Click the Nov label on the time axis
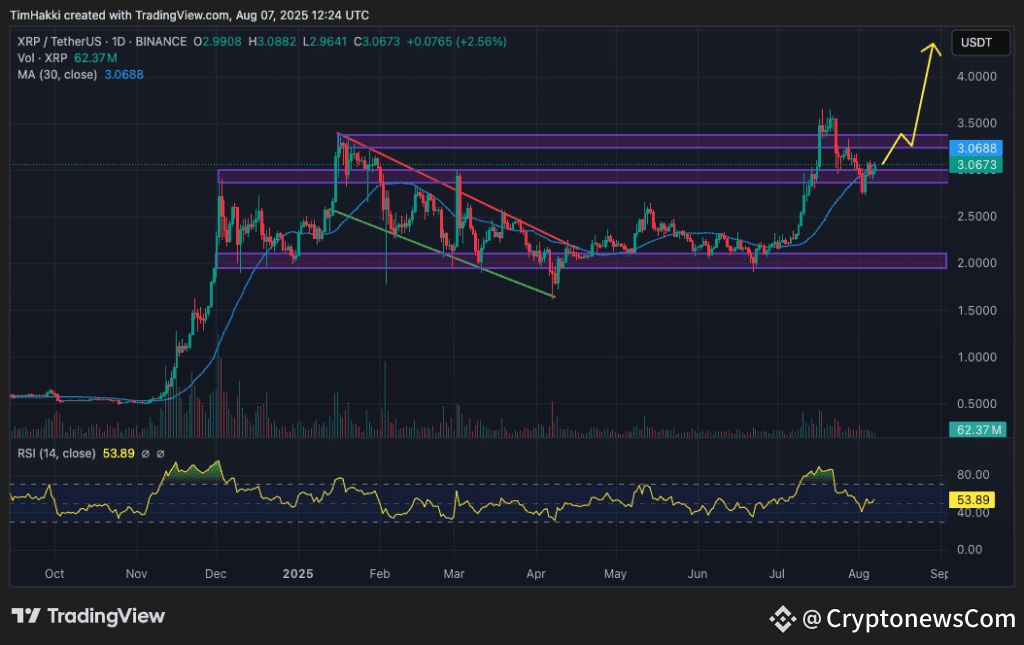 [136, 574]
